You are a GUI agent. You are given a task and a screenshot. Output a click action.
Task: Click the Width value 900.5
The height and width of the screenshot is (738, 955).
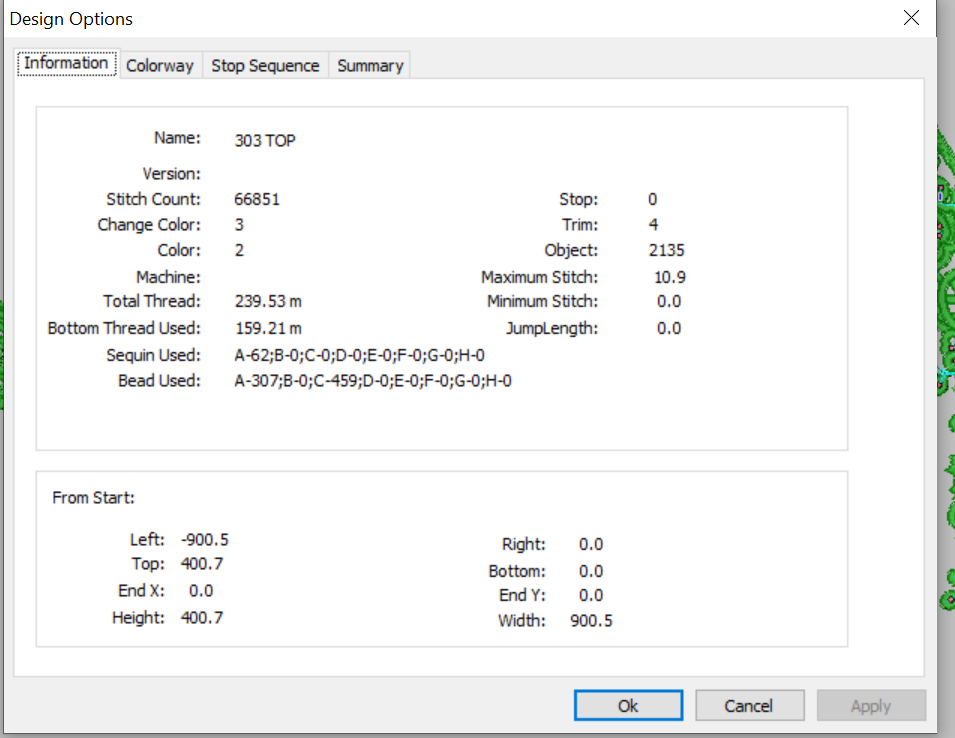591,620
